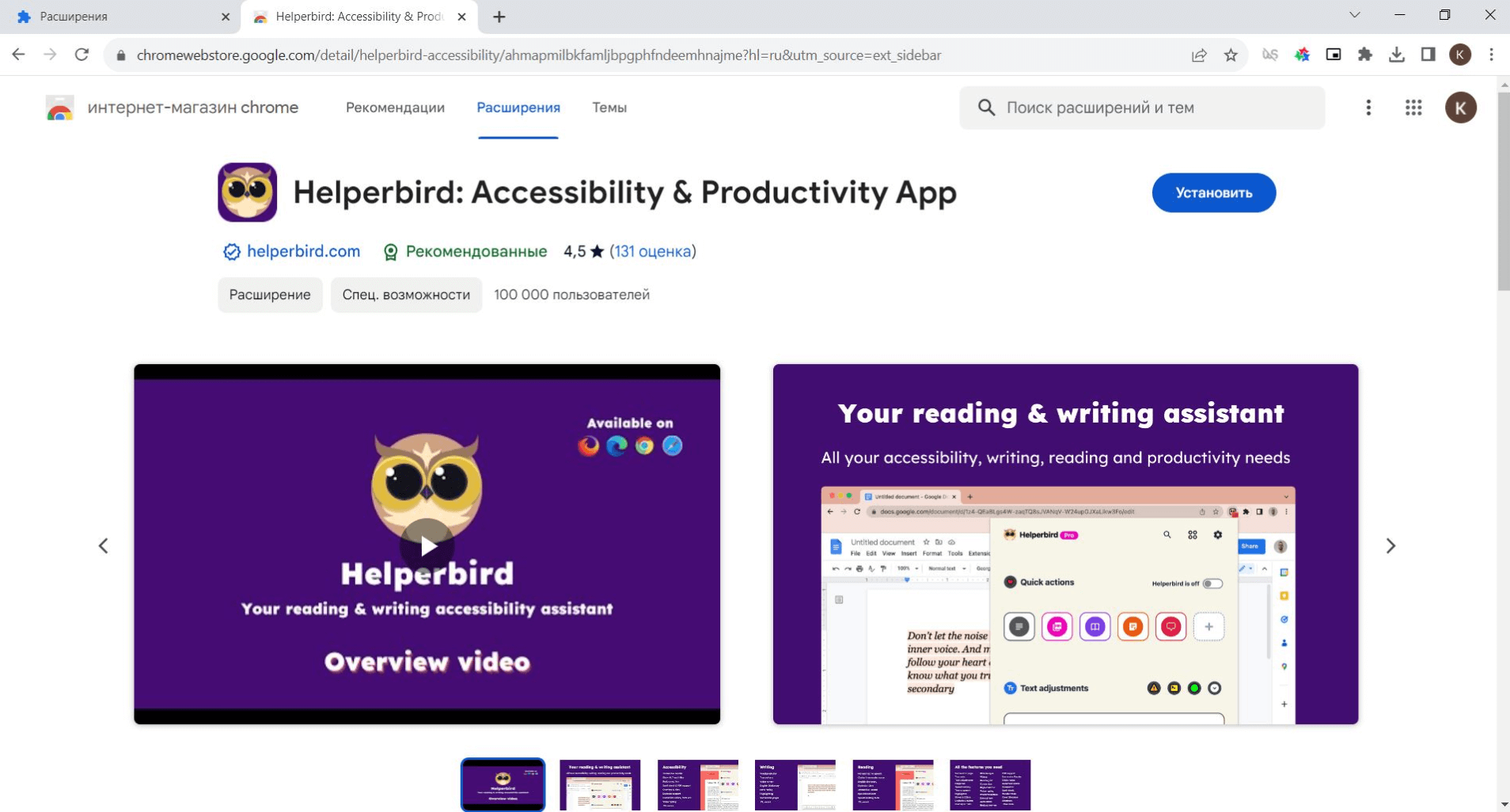Click the share page icon in address bar
Viewport: 1510px width, 812px height.
click(1199, 55)
